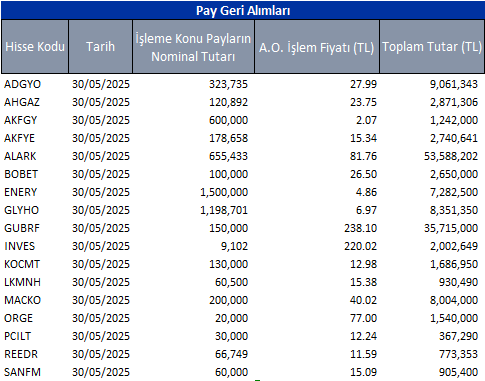The image size is (485, 381).
Task: Click the Pay Geri Alımları title bar
Action: [243, 10]
